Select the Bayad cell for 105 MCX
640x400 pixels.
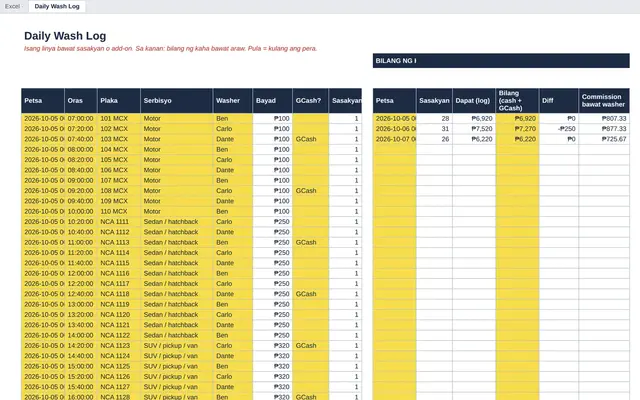(273, 160)
